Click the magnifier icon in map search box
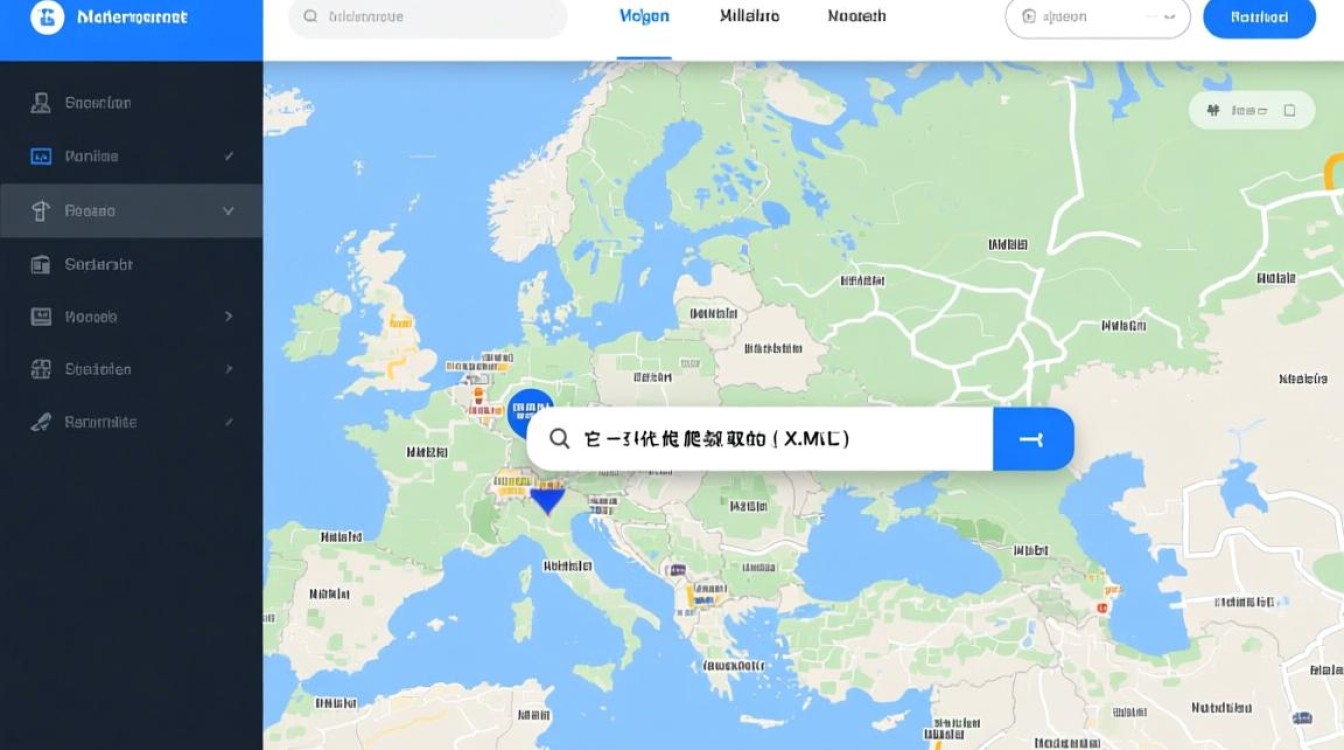Screen dimensions: 1344x750 (x=560, y=438)
